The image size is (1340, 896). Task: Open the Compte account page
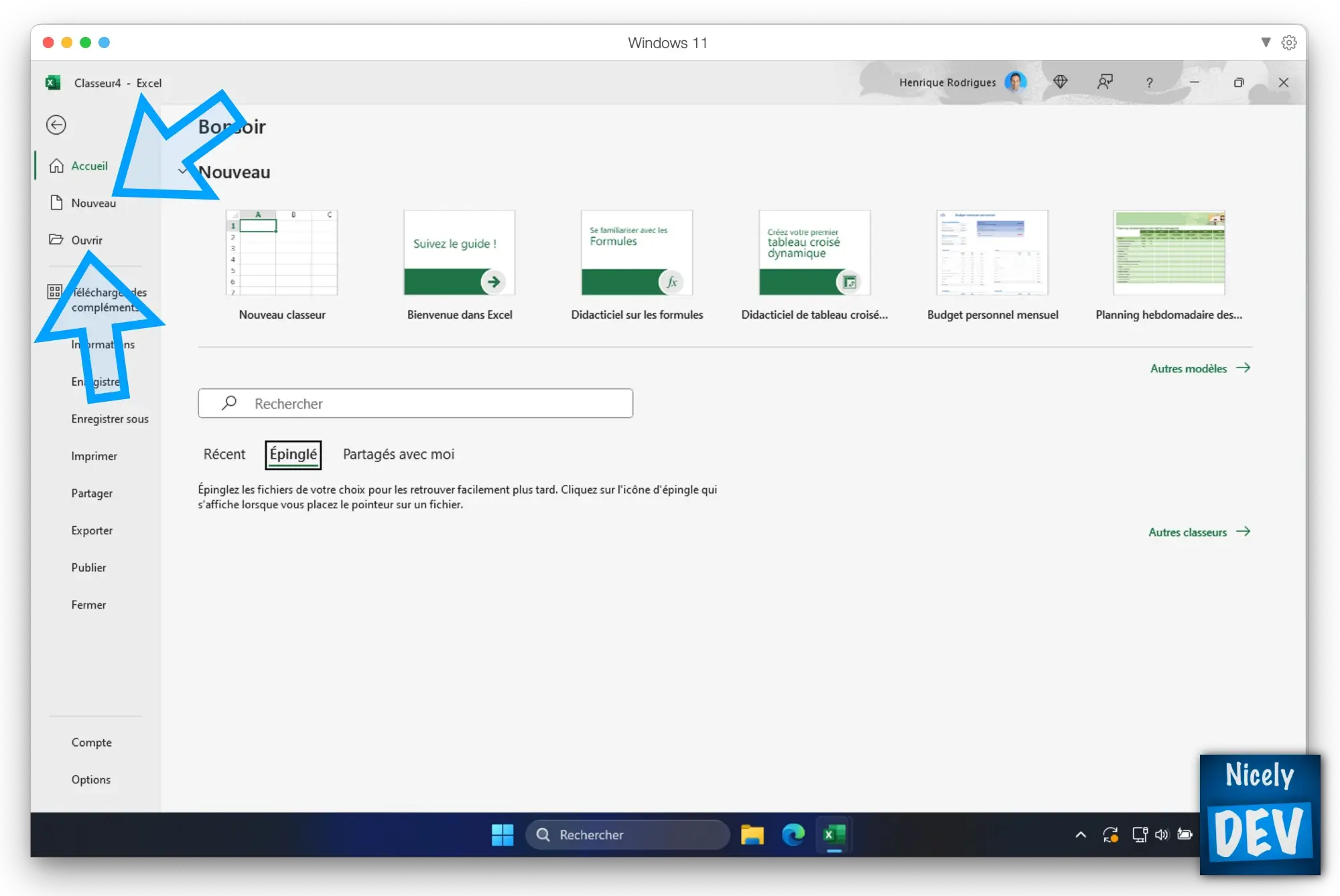(91, 742)
